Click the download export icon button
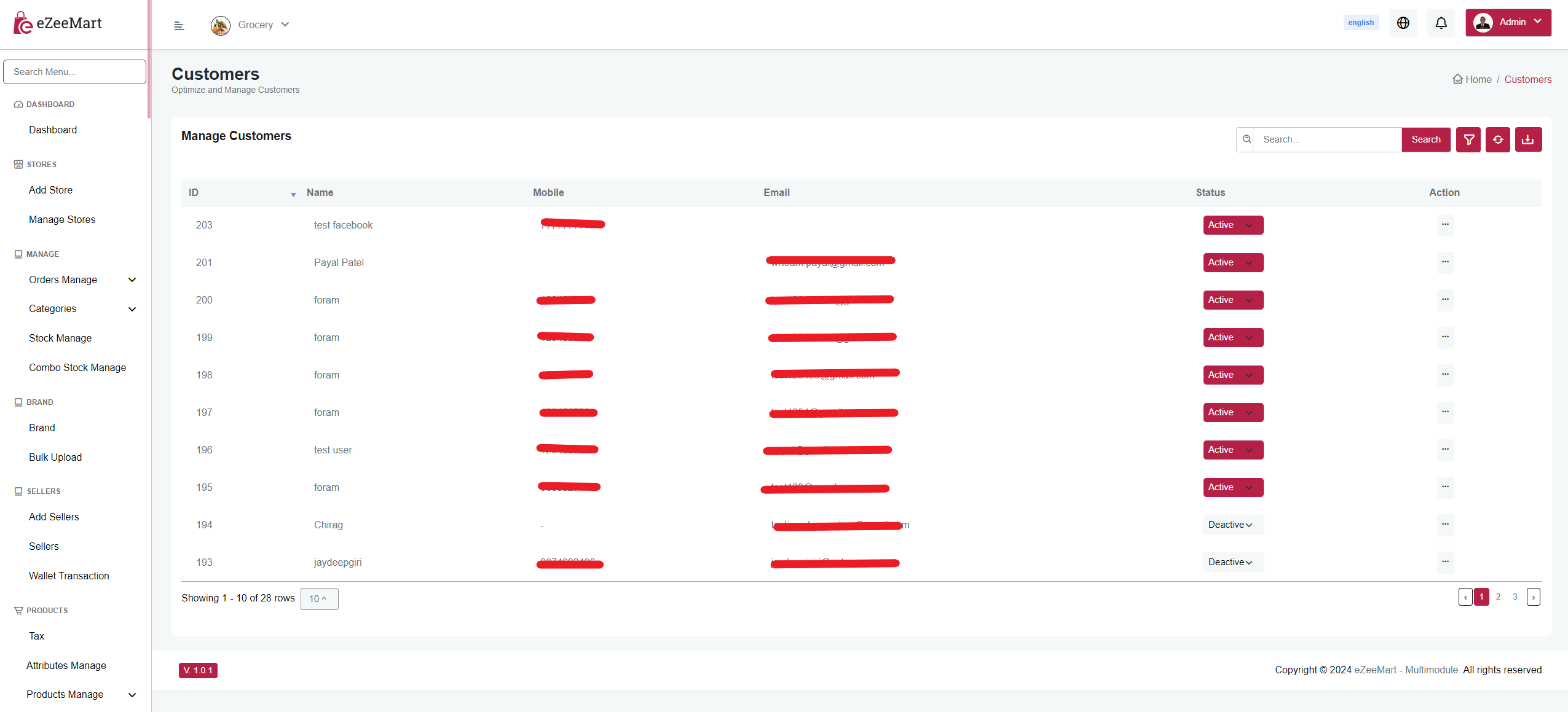 (x=1527, y=139)
